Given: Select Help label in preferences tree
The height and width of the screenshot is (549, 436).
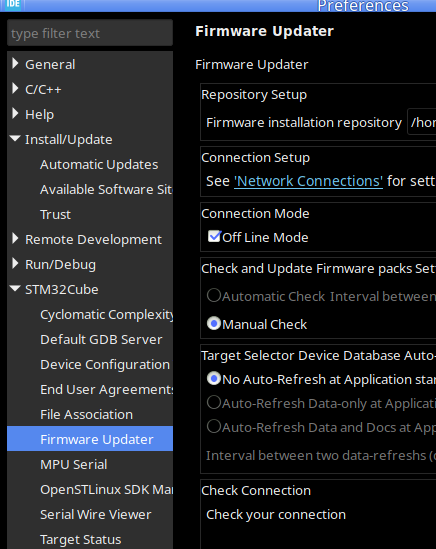Looking at the screenshot, I should click(40, 114).
